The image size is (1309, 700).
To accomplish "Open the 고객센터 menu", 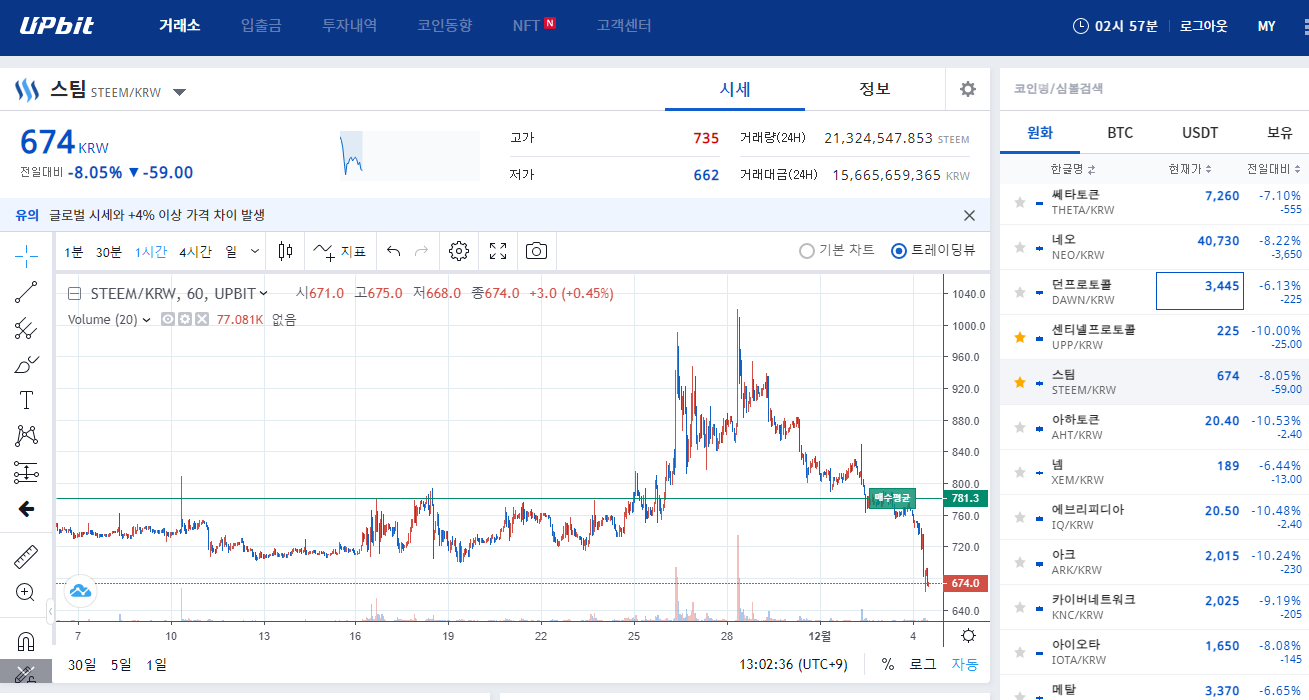I will click(624, 26).
